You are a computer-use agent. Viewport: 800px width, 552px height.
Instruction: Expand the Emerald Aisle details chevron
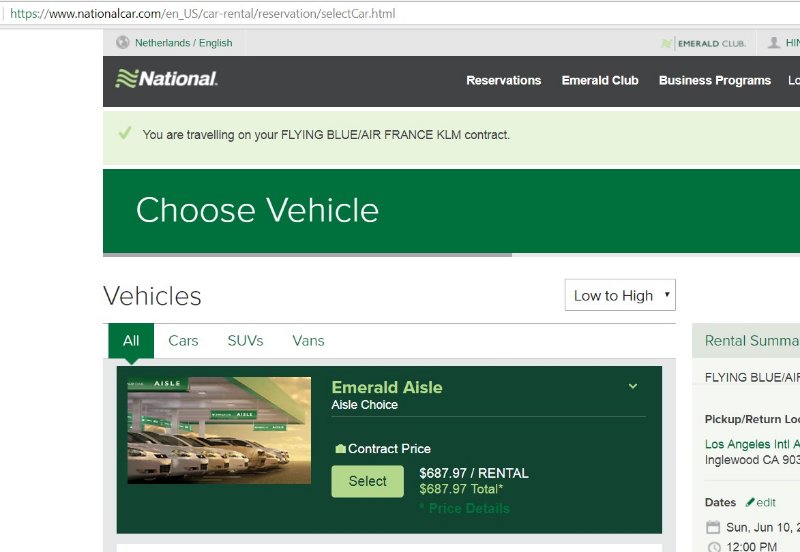[x=632, y=386]
